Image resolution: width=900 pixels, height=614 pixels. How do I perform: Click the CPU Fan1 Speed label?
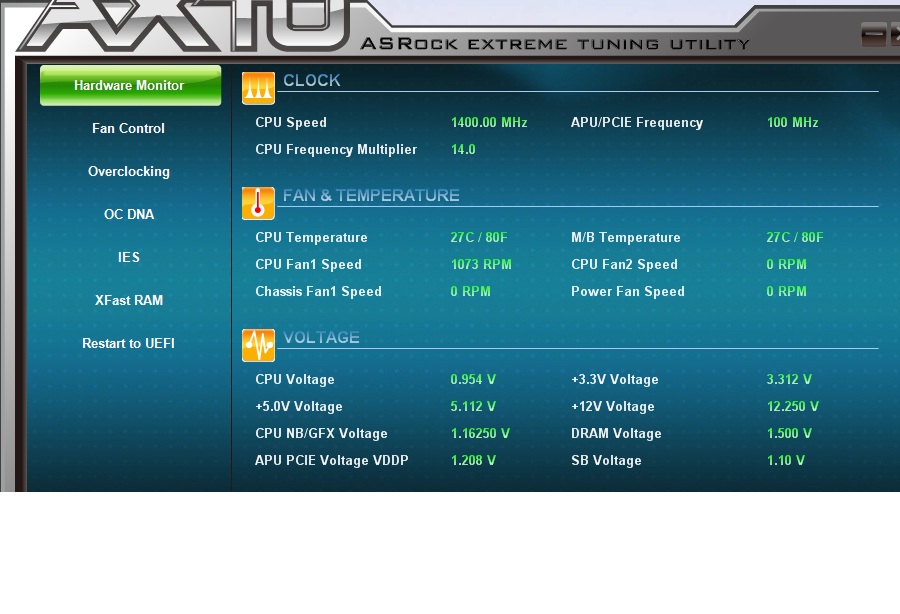(x=309, y=265)
